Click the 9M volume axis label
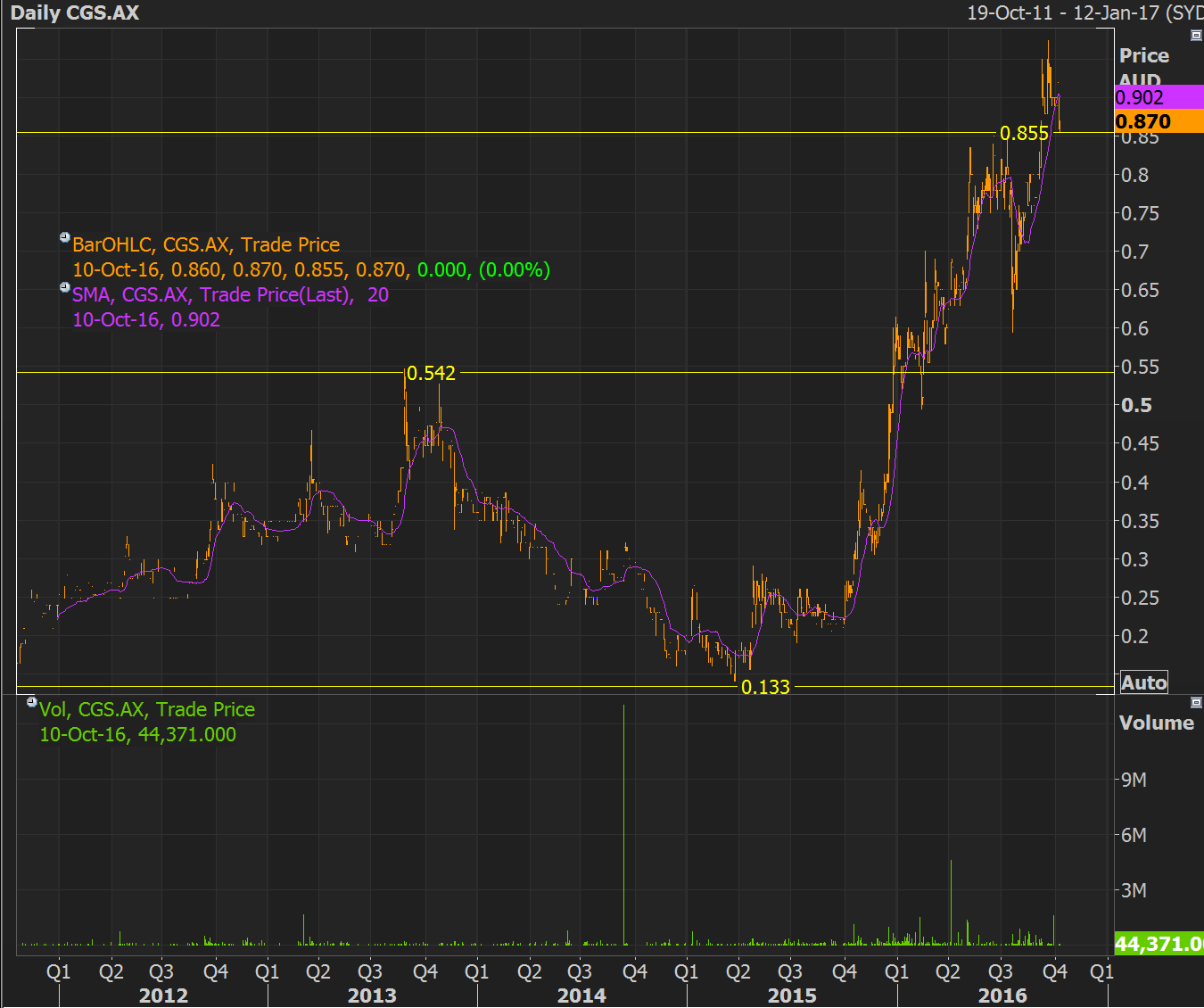Screen dimensions: 1204x1008 coord(1134,780)
